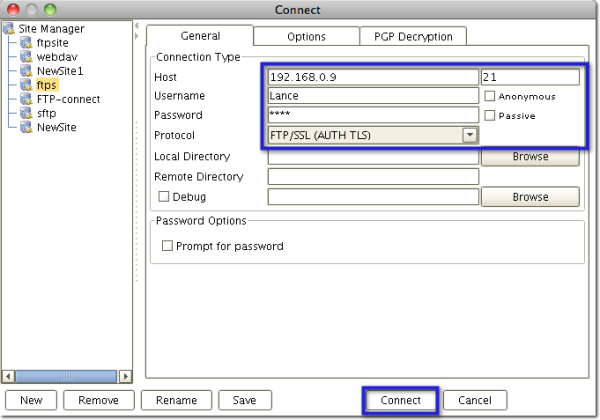Toggle the Debug checkbox
The height and width of the screenshot is (420, 600).
point(164,196)
